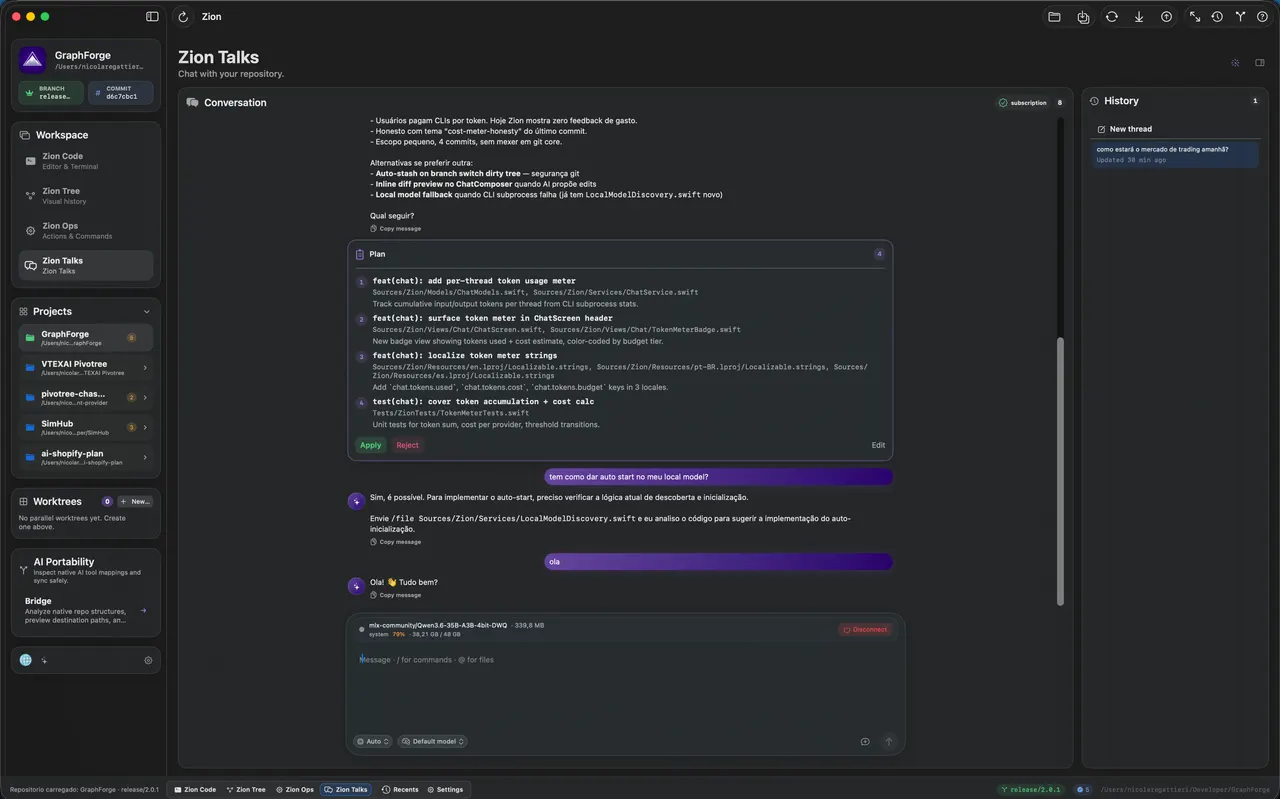Viewport: 1280px width, 799px height.
Task: Select Zion Talks in Workspace sidebar
Action: tap(86, 265)
